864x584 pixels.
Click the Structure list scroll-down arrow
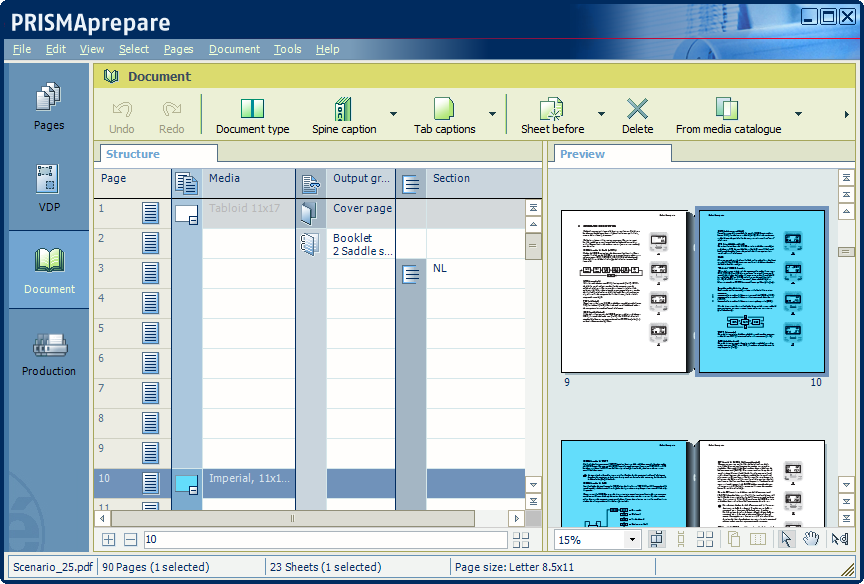point(533,485)
